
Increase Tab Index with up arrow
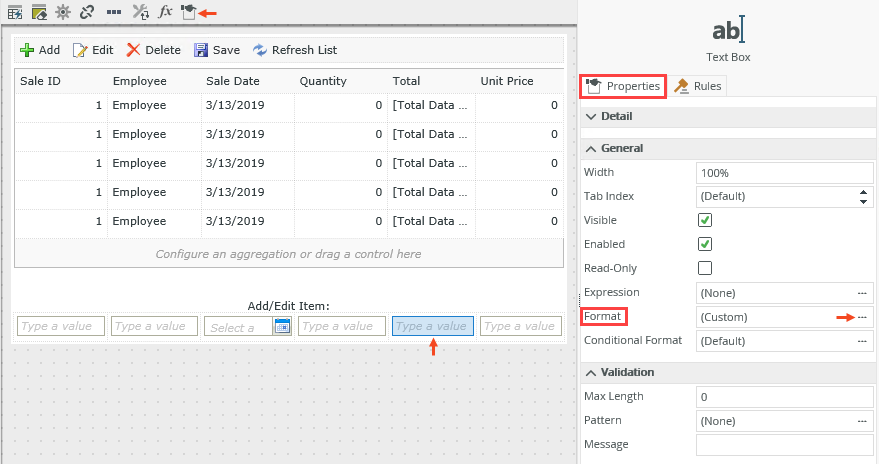point(863,192)
